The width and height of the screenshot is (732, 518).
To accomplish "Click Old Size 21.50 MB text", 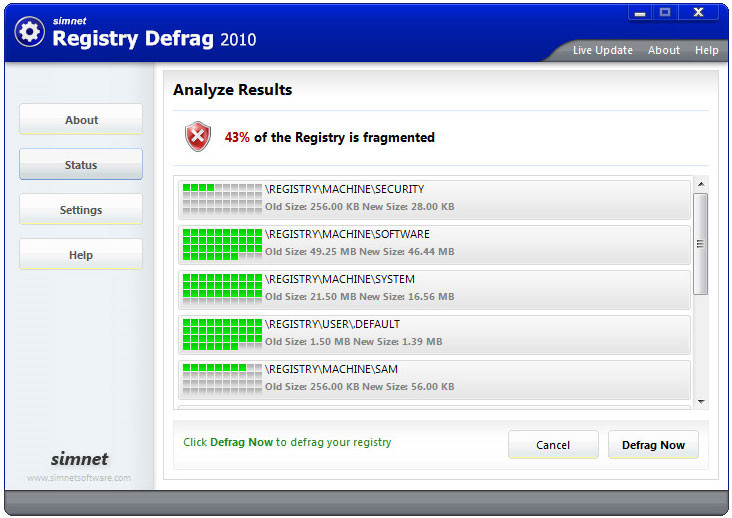I will [x=310, y=296].
